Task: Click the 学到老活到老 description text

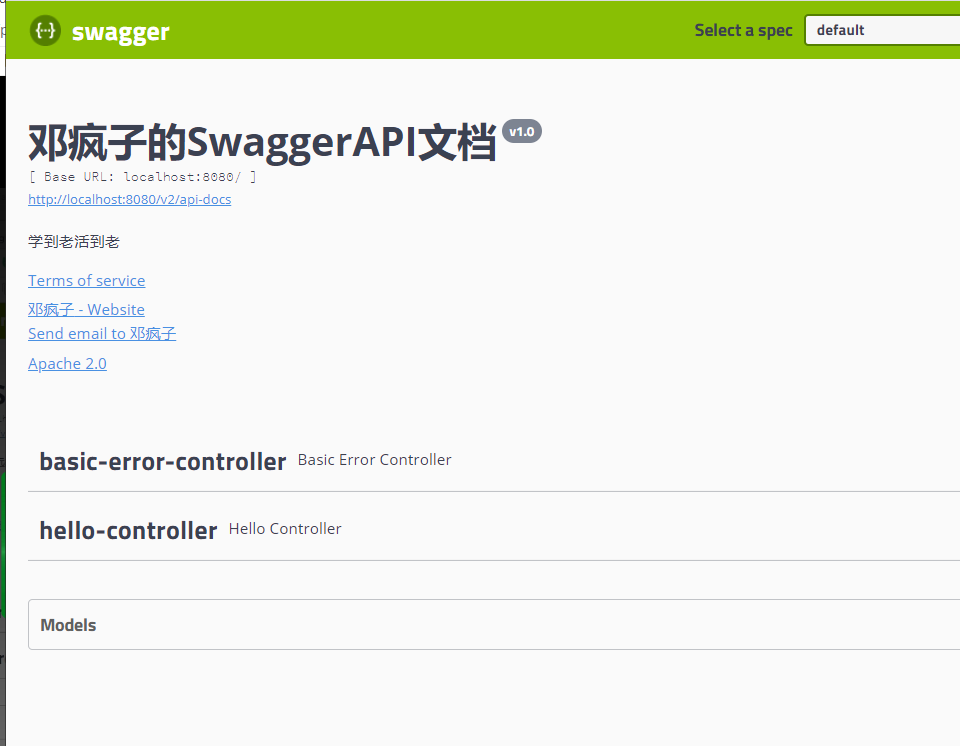Action: (73, 242)
